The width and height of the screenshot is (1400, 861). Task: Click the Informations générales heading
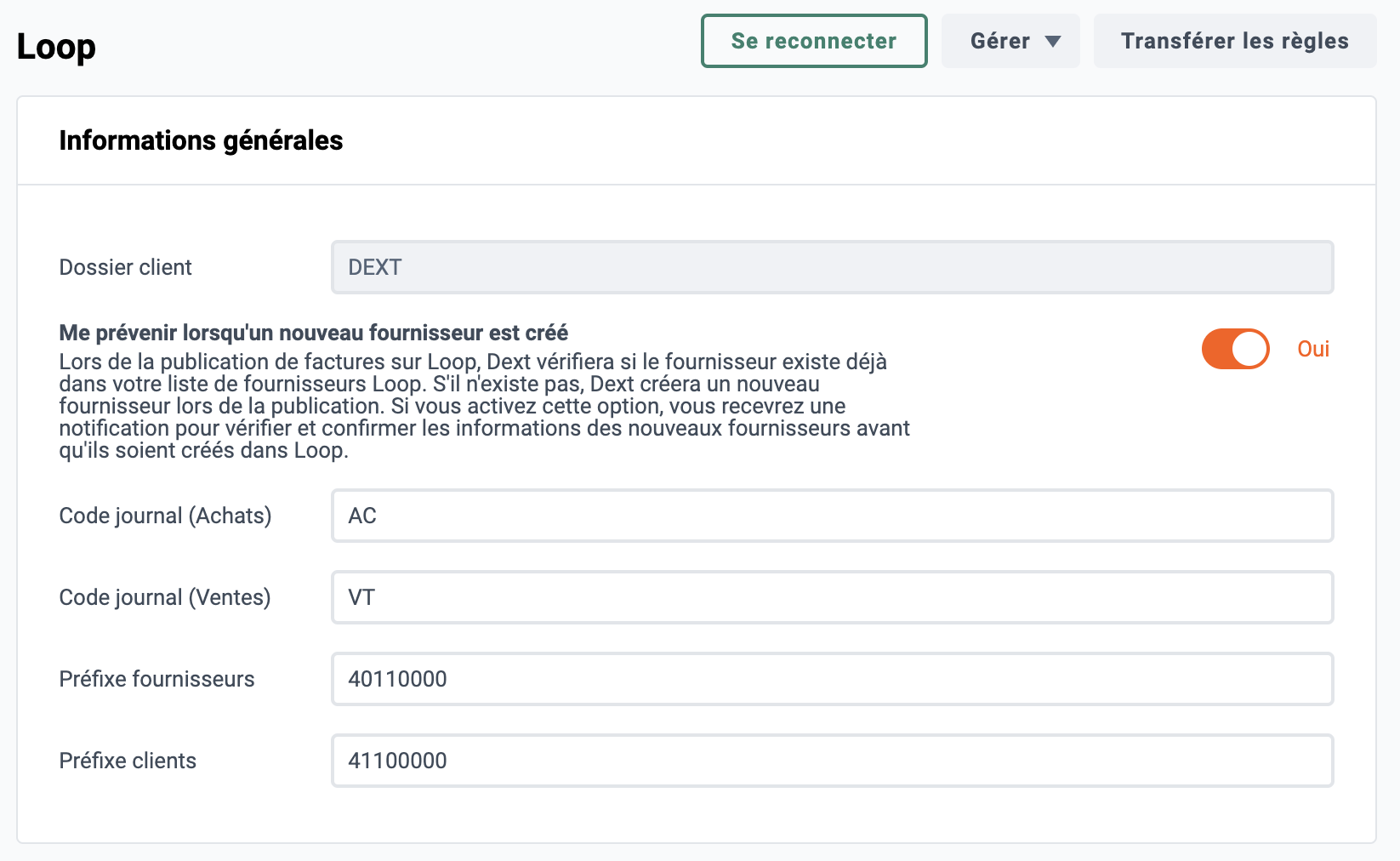coord(201,140)
